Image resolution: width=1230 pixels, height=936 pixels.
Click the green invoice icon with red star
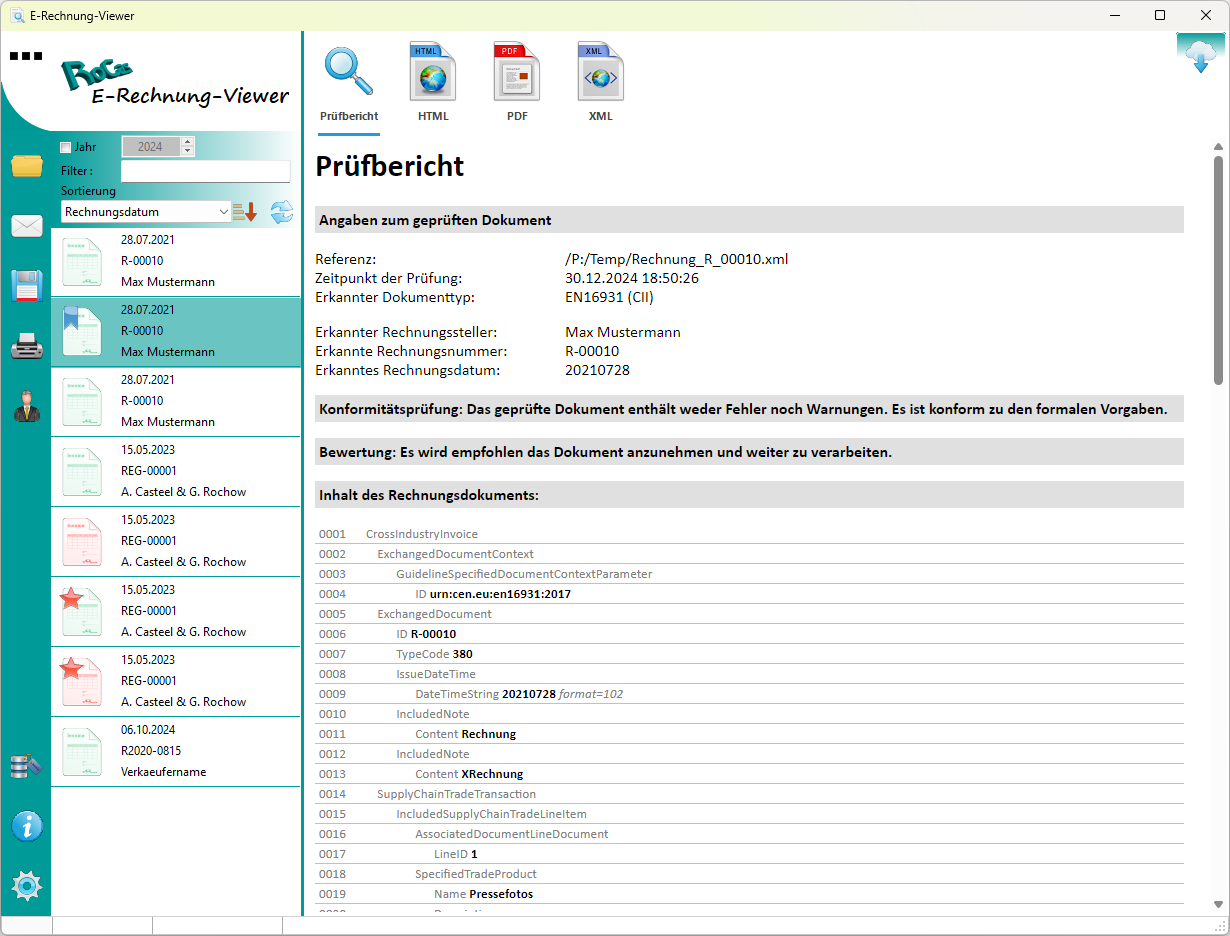point(81,612)
